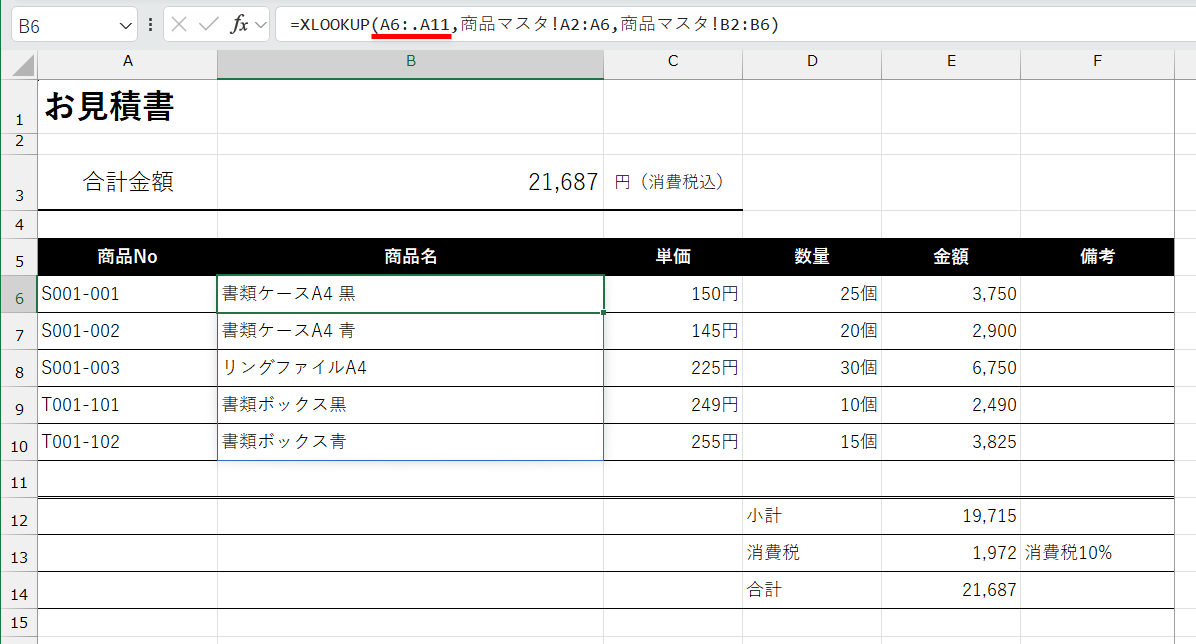Screen dimensions: 1196x644
Task: Click the 小計 label cell
Action: tap(811, 515)
